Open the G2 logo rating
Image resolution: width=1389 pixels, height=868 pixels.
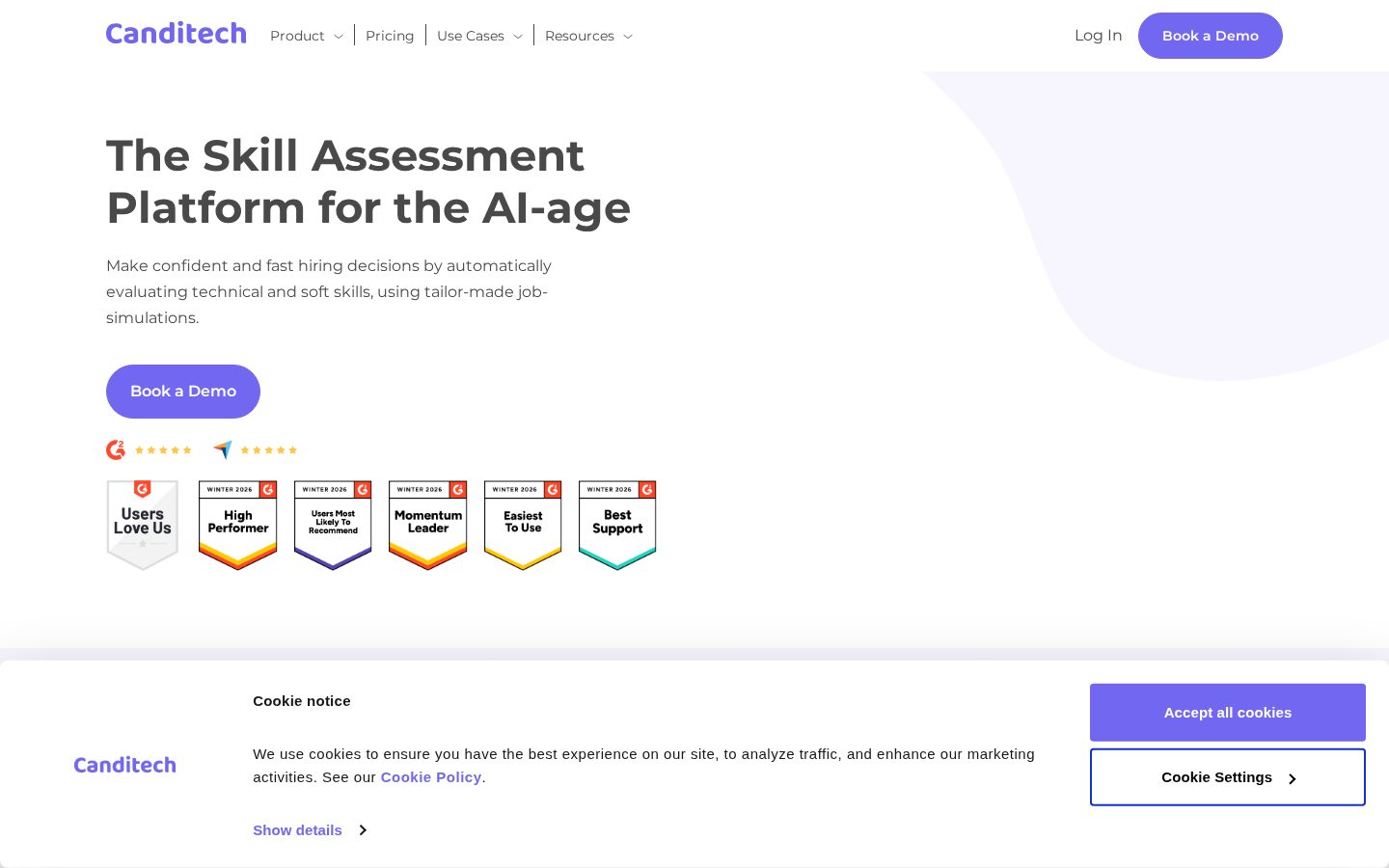(116, 449)
